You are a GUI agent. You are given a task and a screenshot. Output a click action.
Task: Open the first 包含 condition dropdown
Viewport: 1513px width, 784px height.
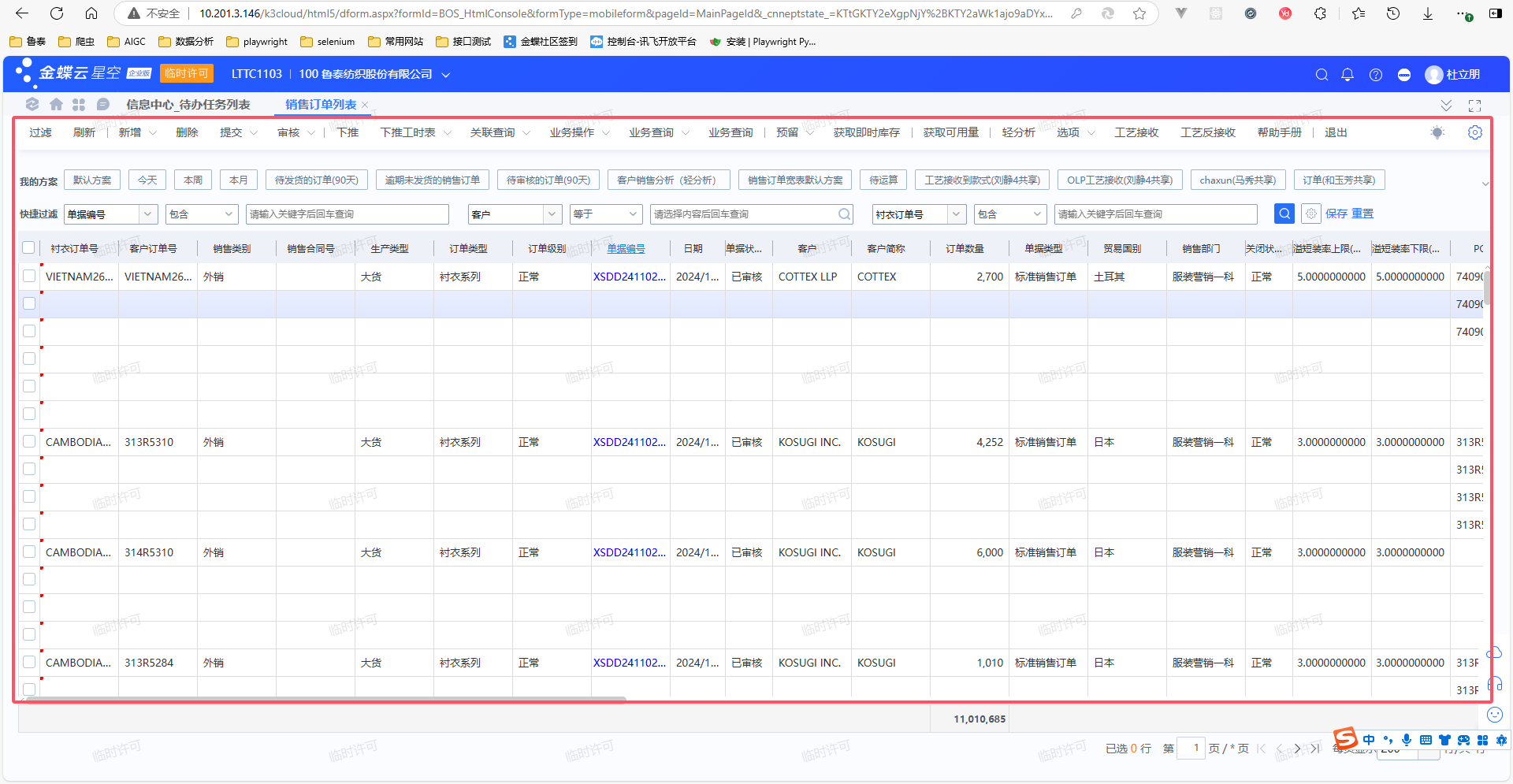(x=202, y=214)
